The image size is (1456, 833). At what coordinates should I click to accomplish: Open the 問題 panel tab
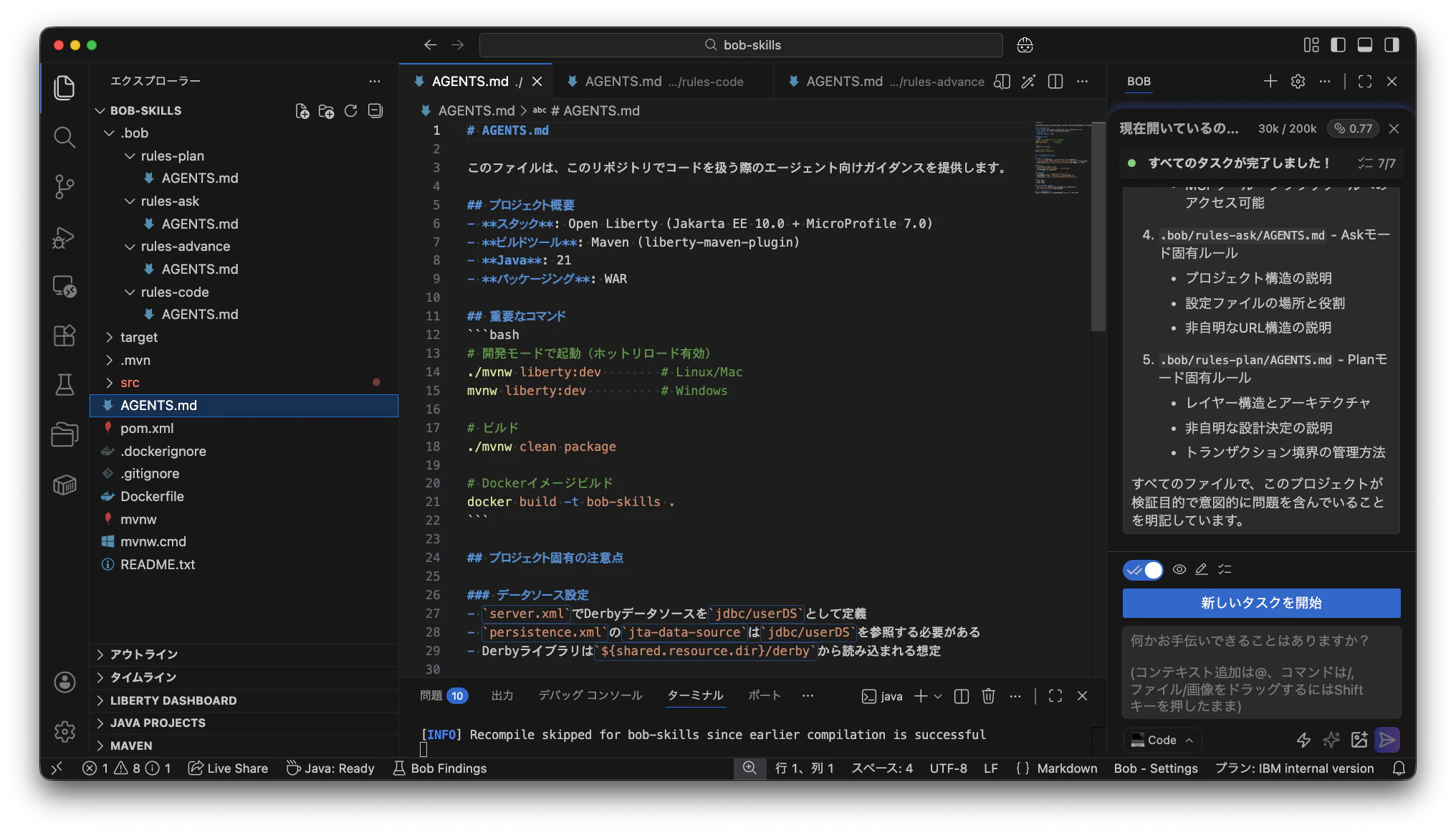[x=431, y=695]
